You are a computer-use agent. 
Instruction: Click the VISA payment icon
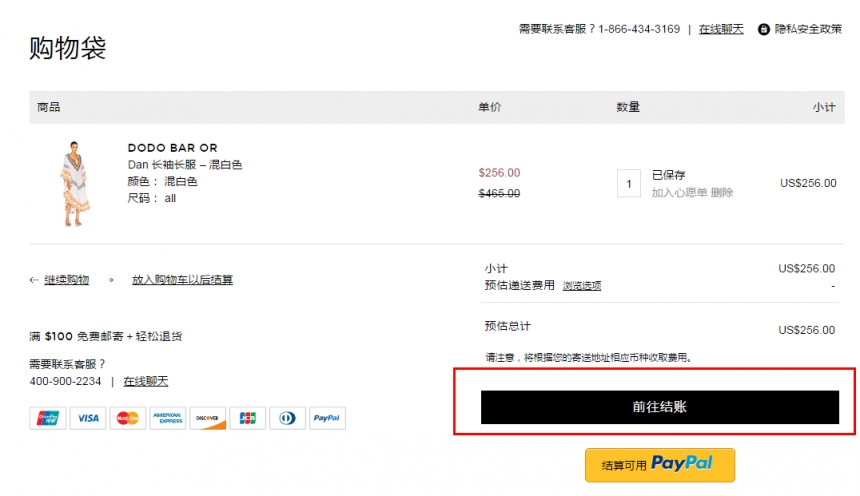click(88, 418)
